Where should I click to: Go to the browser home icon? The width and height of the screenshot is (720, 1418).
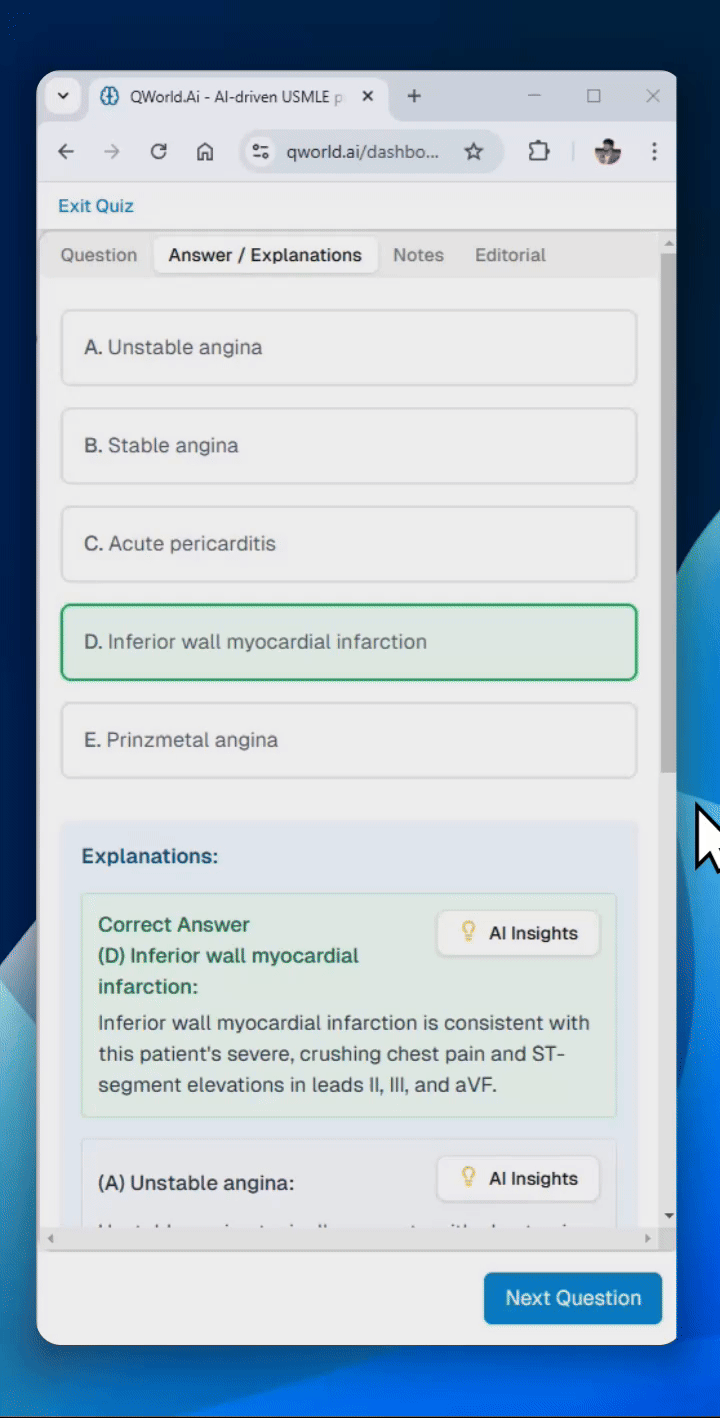point(205,151)
